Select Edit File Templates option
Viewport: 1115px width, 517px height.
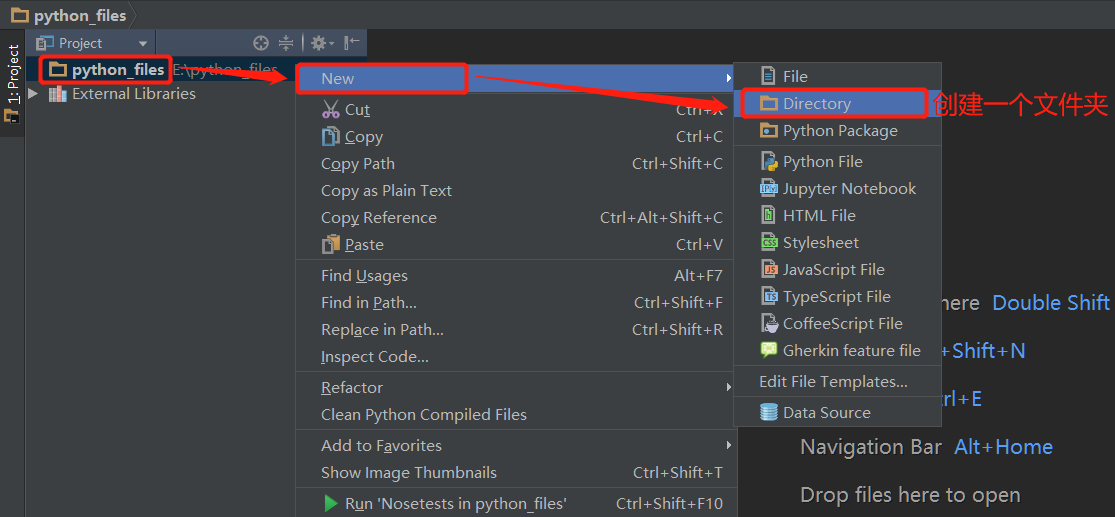pos(833,381)
